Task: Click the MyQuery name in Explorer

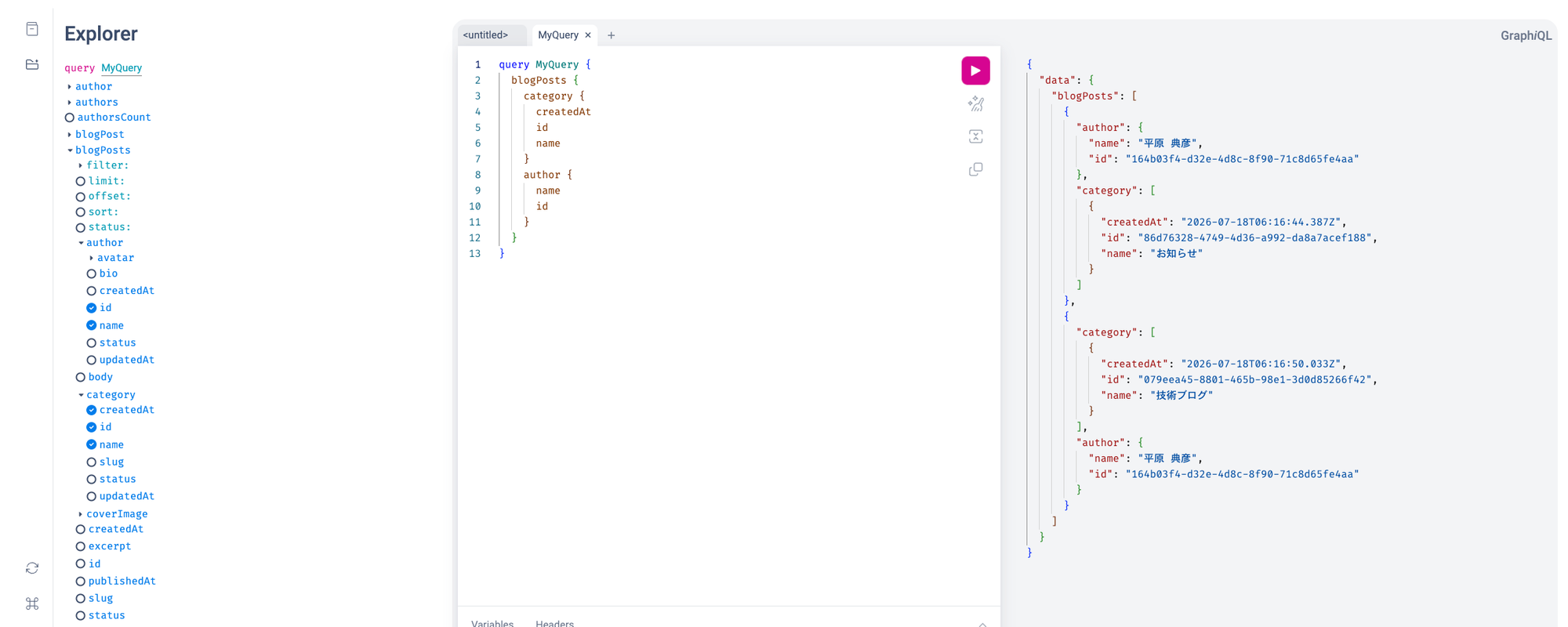Action: 122,68
